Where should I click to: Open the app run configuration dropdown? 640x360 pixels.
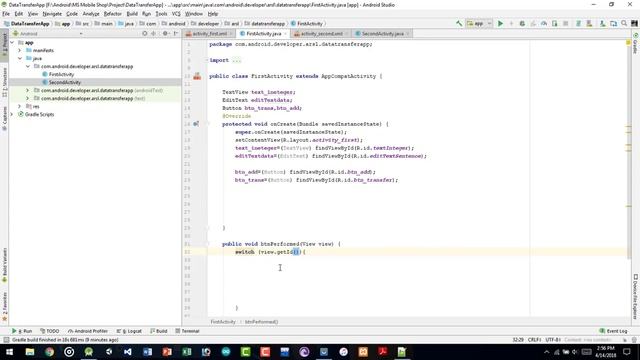(480, 24)
